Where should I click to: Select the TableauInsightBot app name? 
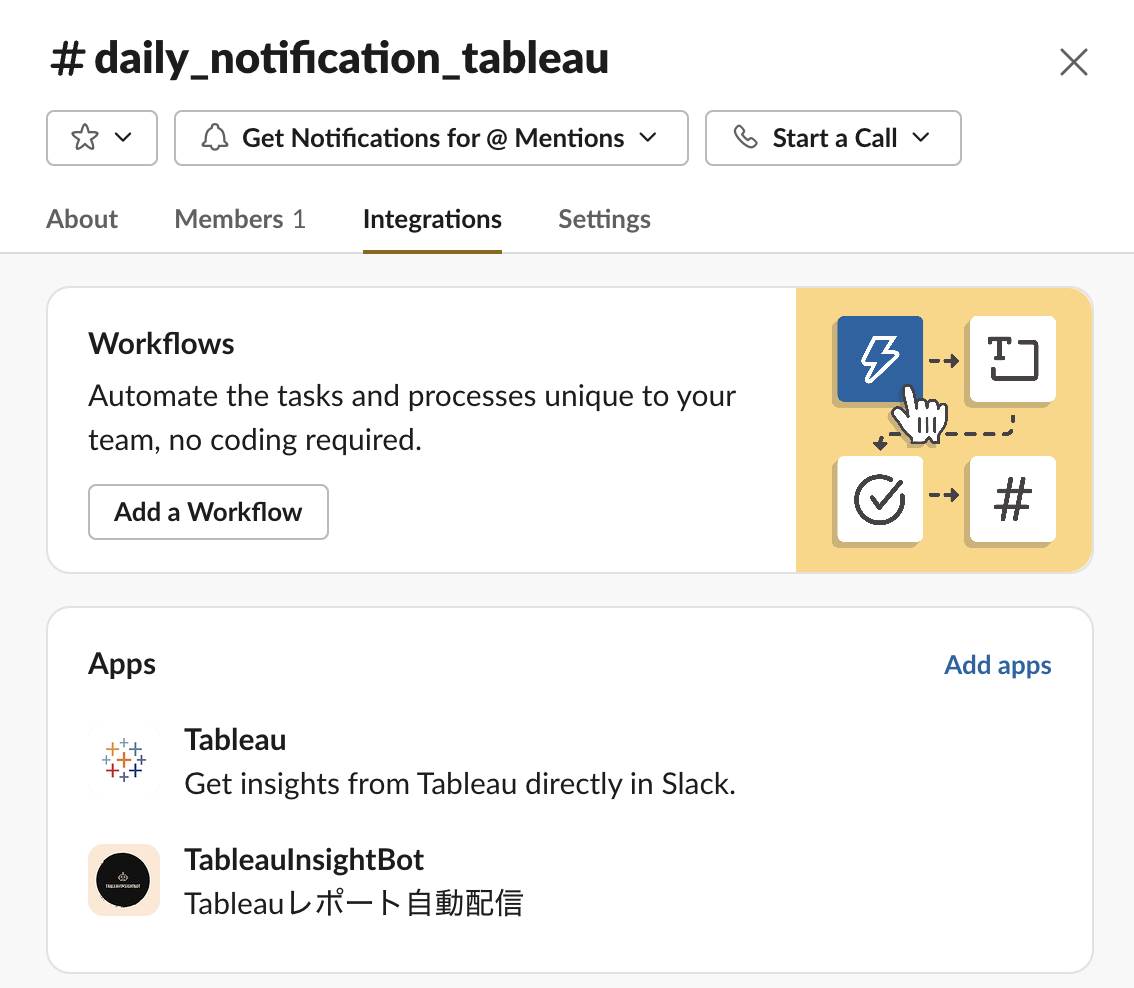pyautogui.click(x=304, y=860)
